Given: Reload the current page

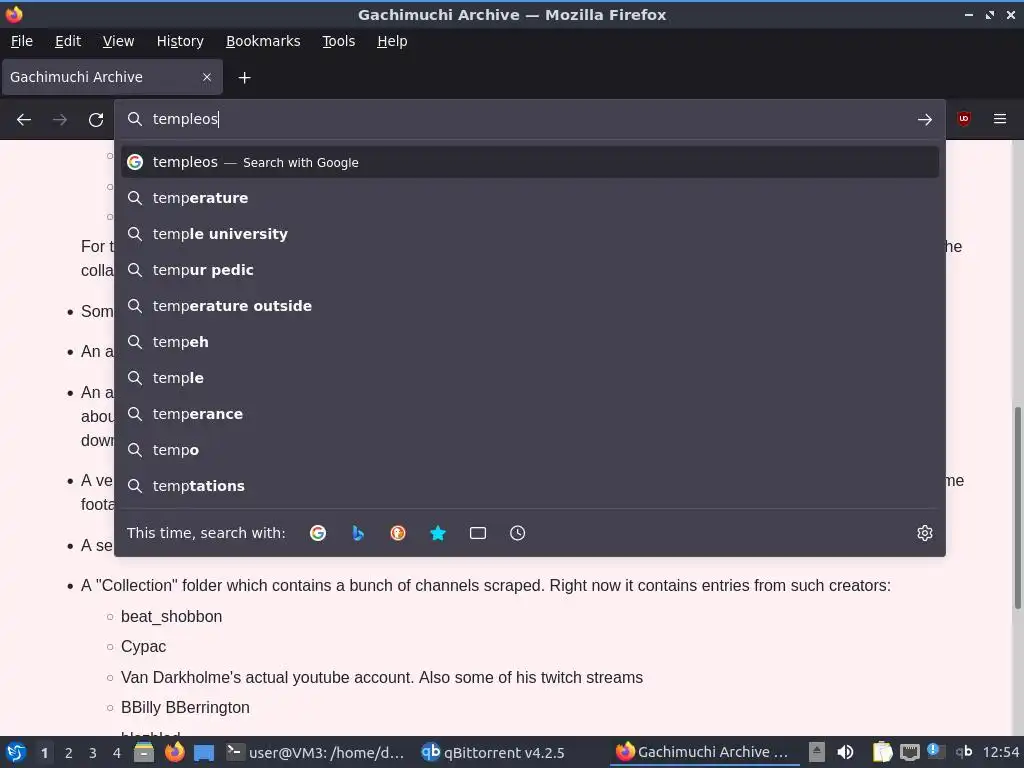Looking at the screenshot, I should pos(96,120).
